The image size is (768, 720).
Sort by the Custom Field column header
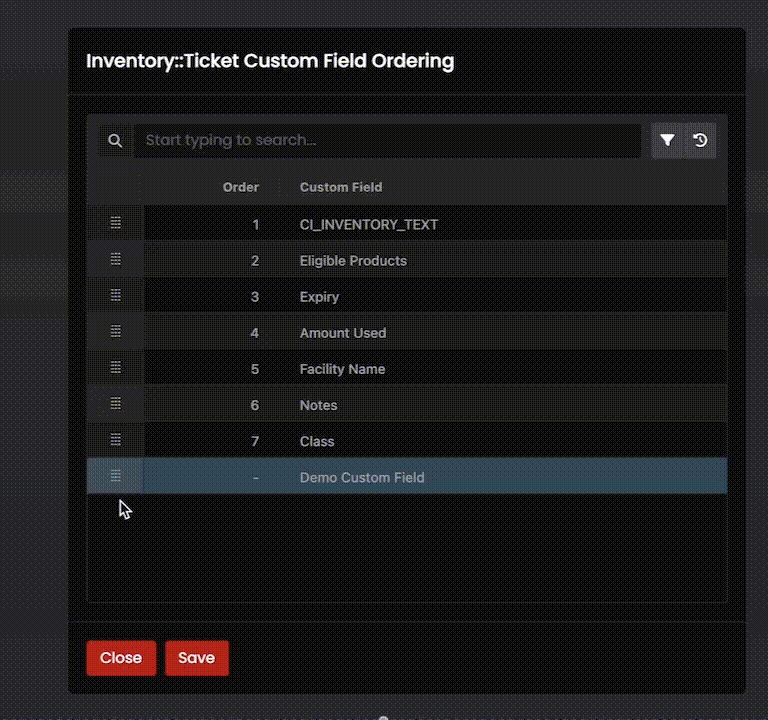(341, 187)
